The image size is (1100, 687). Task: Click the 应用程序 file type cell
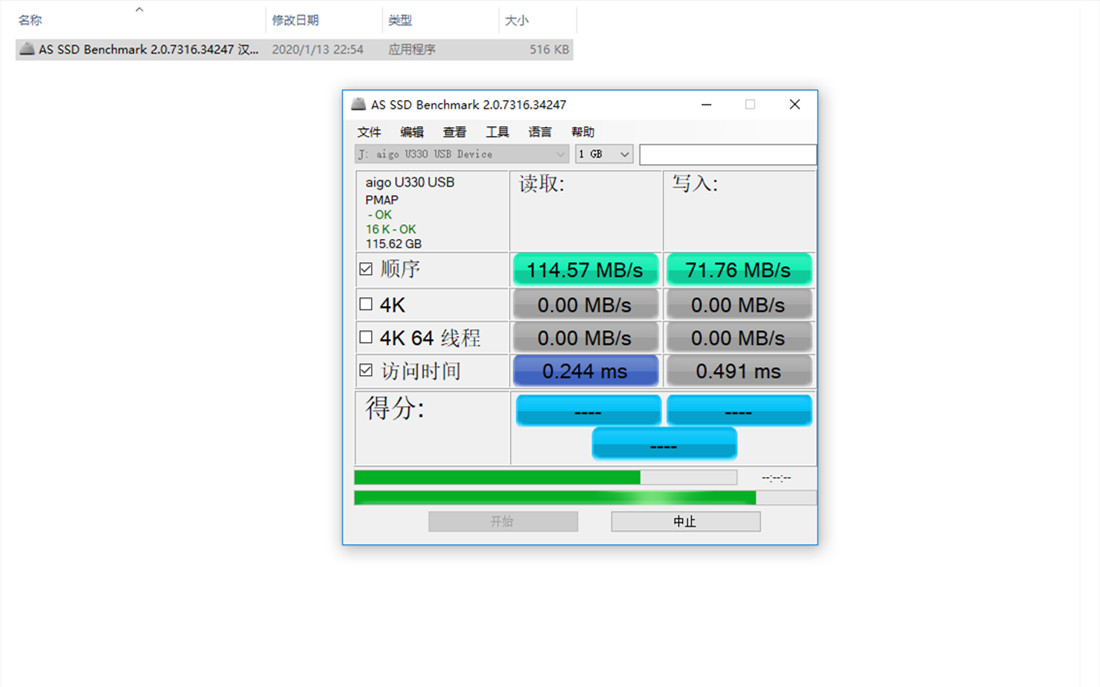pos(412,49)
